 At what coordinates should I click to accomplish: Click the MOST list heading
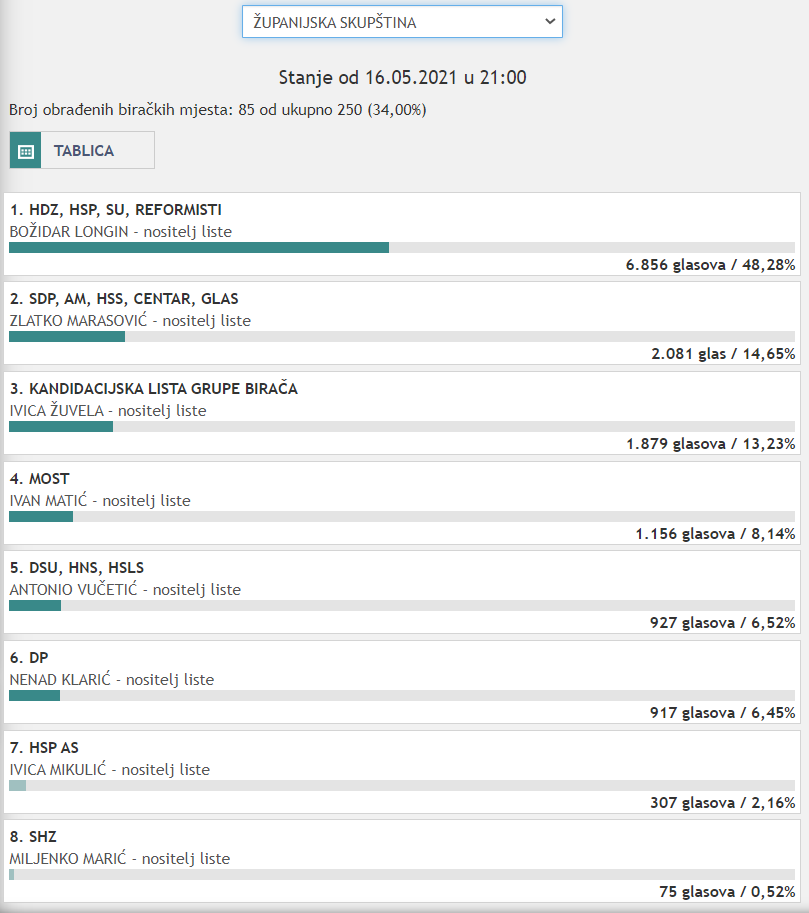coord(39,479)
